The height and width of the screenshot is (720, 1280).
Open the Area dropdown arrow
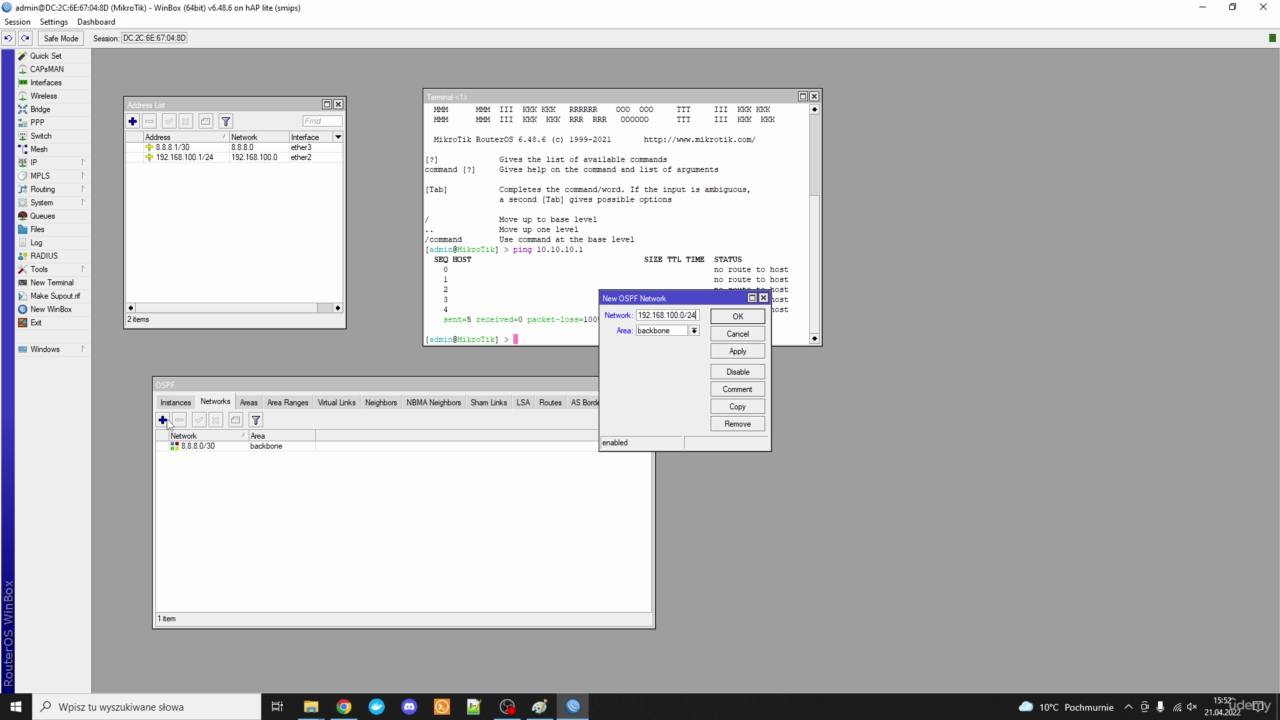(x=693, y=331)
